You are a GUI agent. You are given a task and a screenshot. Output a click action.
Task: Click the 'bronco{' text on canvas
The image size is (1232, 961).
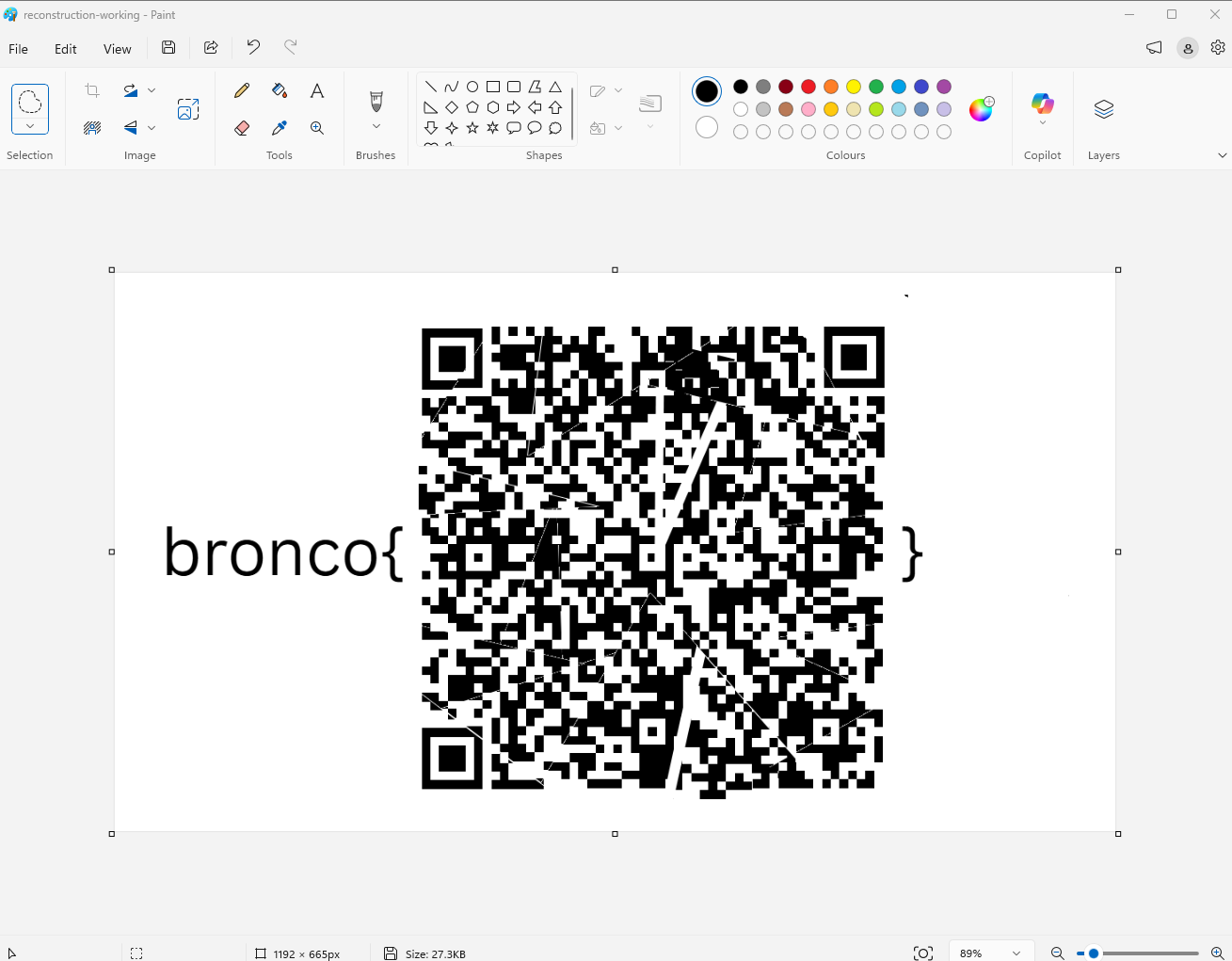coord(284,554)
